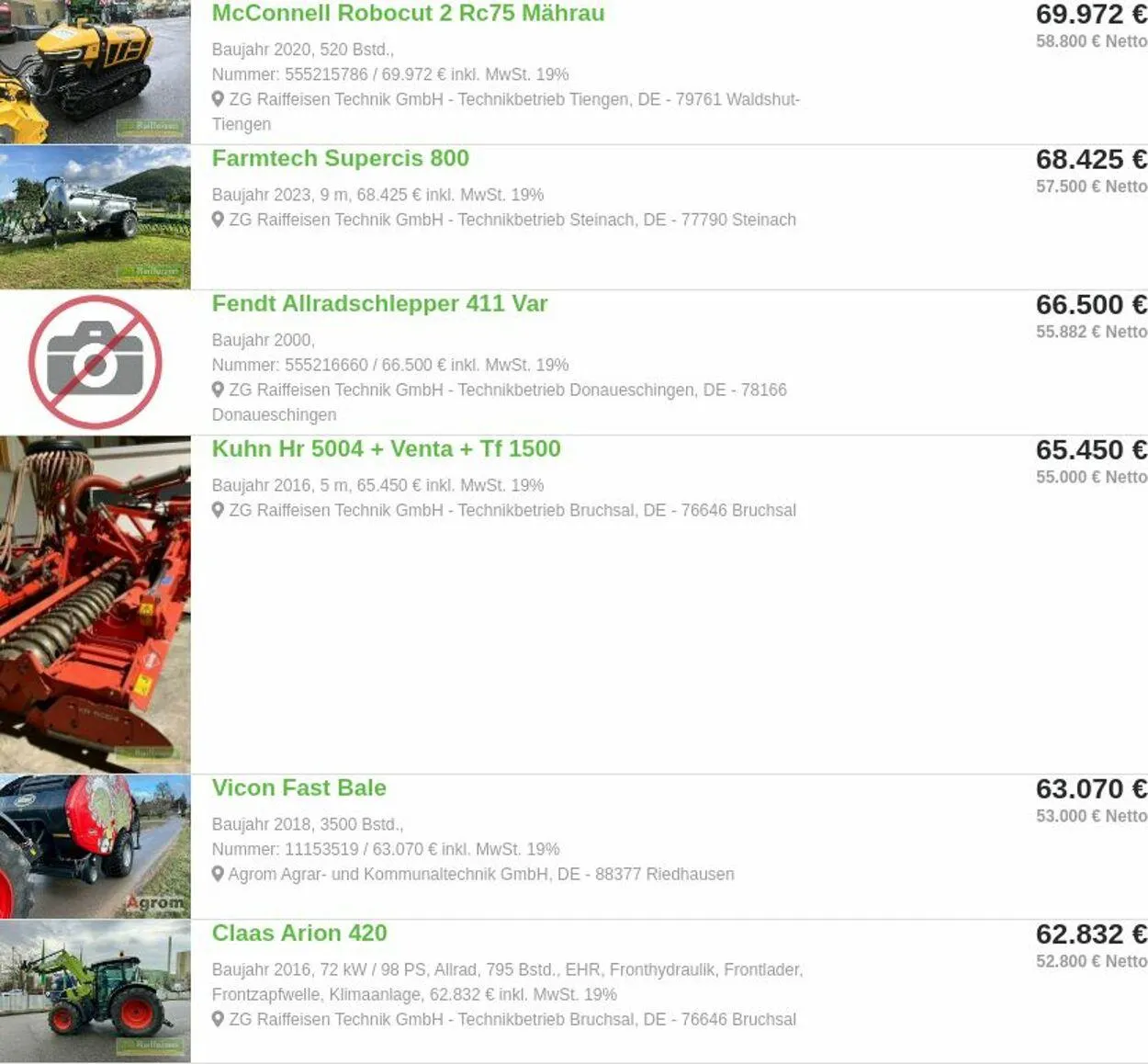
Task: Click the no-photo camera placeholder icon
Action: coord(95,362)
